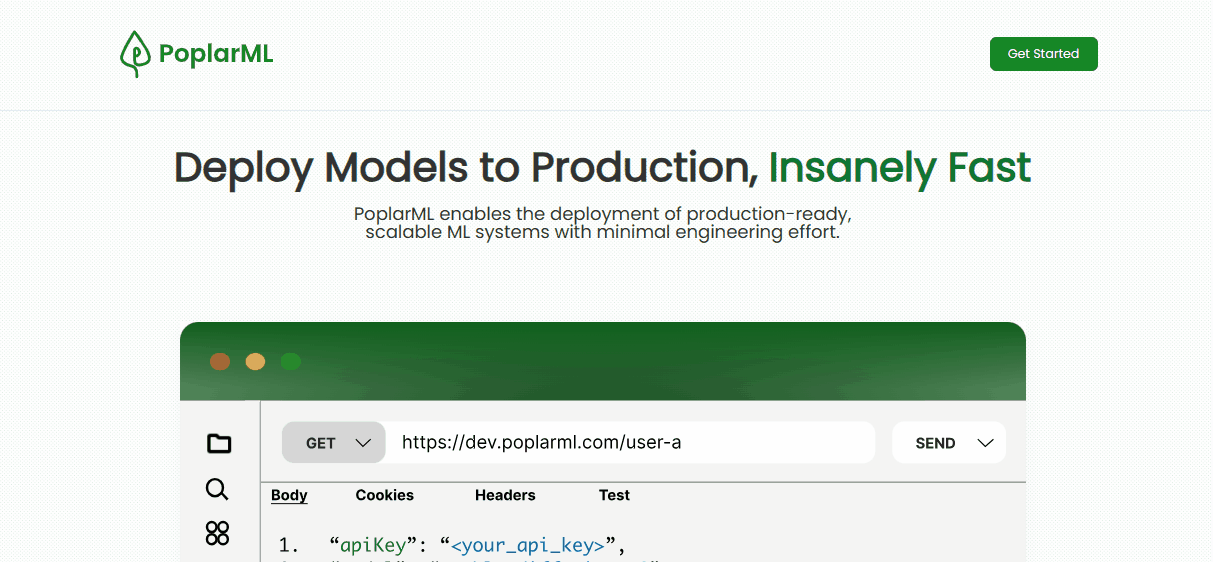Screen dimensions: 1213x562
Task: Open the folder icon in mockup sidebar
Action: [218, 443]
